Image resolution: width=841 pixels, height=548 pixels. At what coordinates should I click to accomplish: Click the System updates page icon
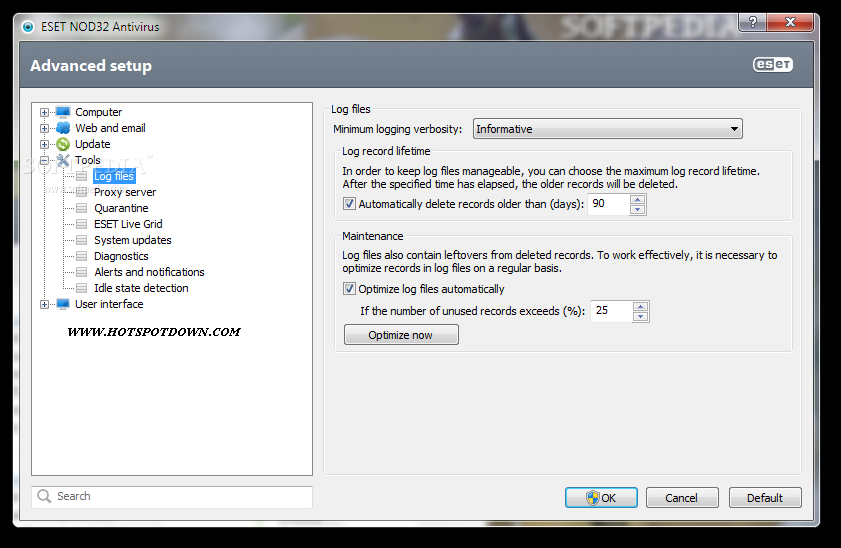(82, 240)
